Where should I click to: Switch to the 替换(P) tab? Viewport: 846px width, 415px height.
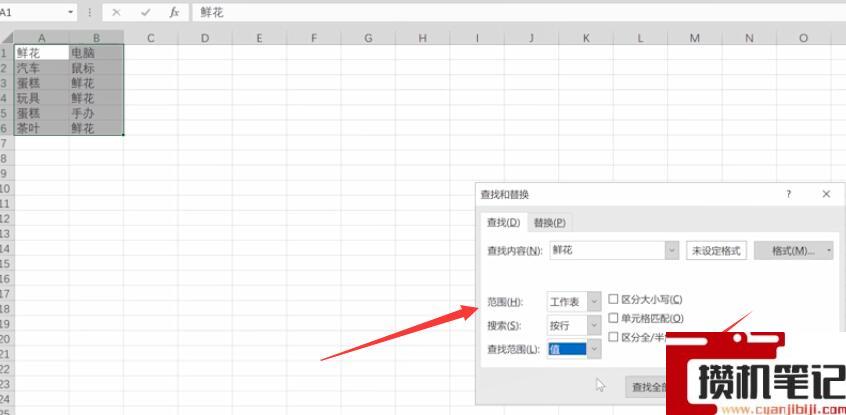[550, 222]
